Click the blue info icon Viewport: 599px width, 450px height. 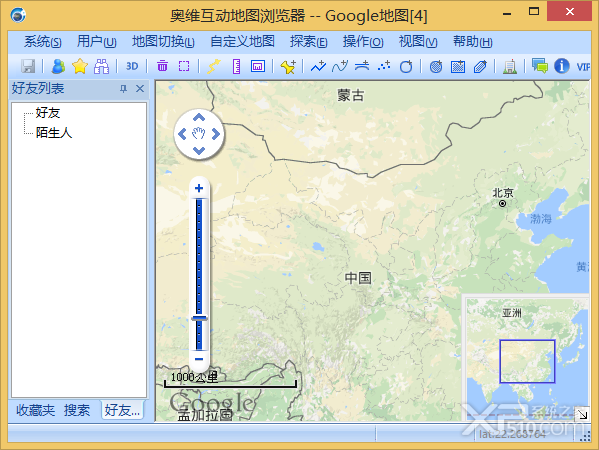(562, 66)
